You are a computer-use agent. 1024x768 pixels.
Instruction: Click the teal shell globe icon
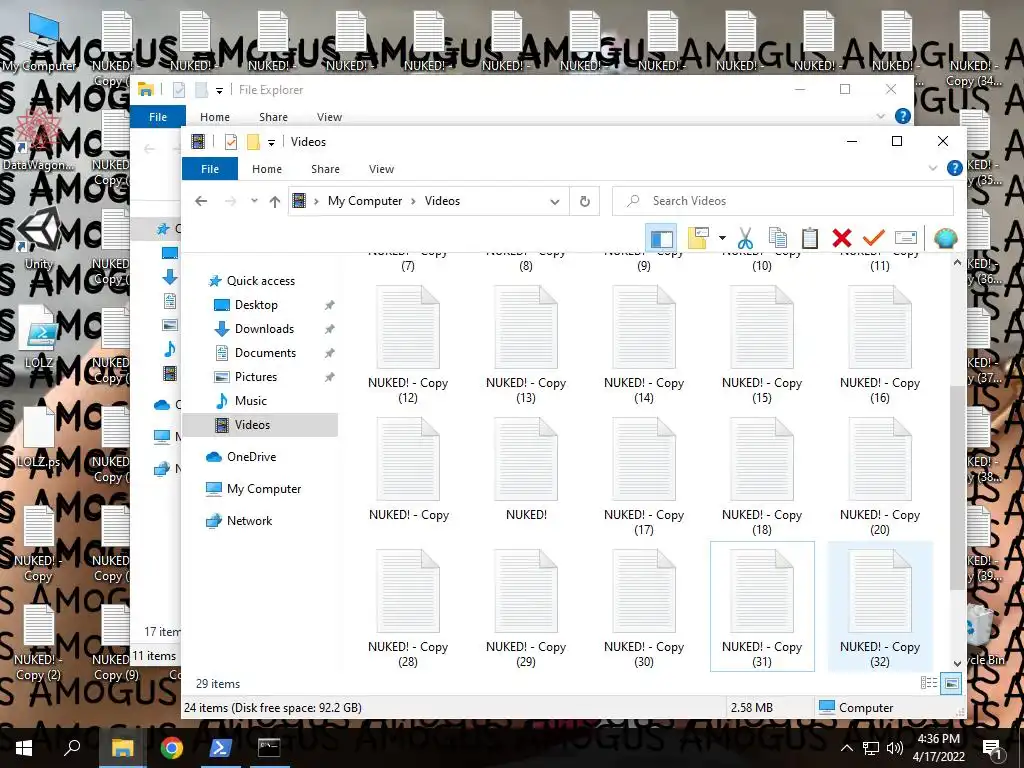click(945, 238)
